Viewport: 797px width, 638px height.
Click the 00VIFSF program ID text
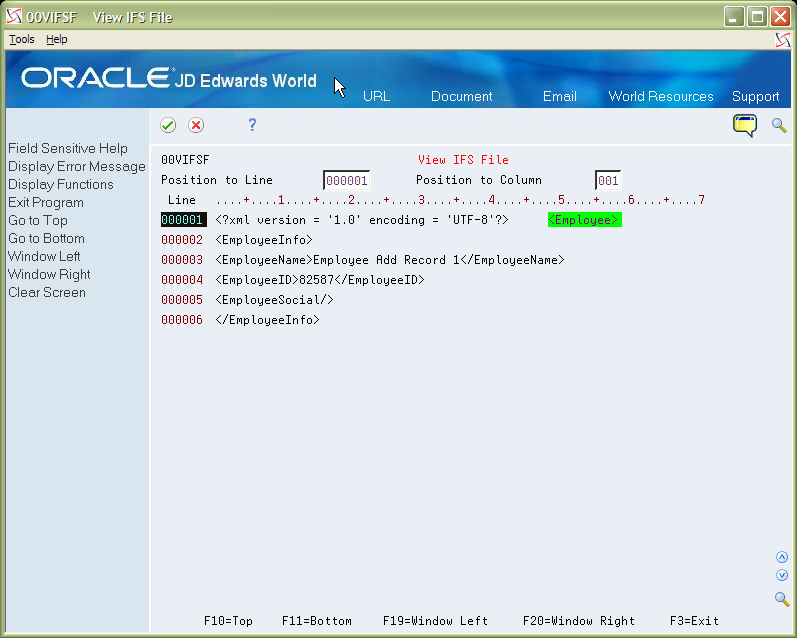[x=185, y=160]
